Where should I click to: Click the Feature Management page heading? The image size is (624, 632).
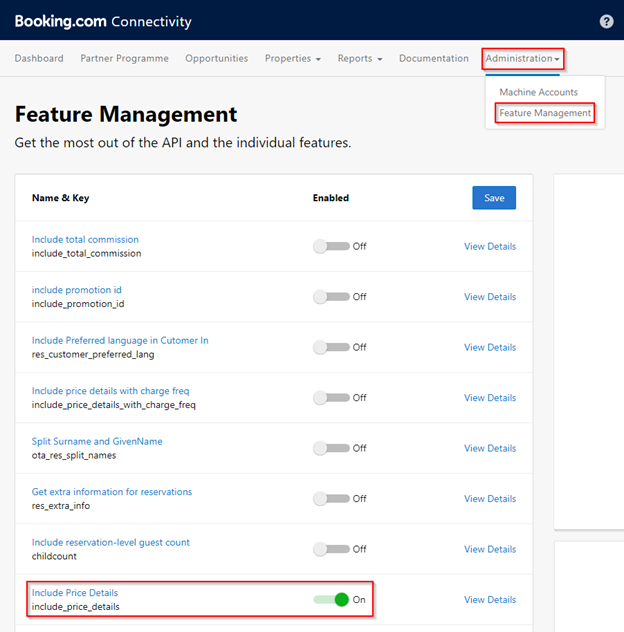(x=126, y=114)
